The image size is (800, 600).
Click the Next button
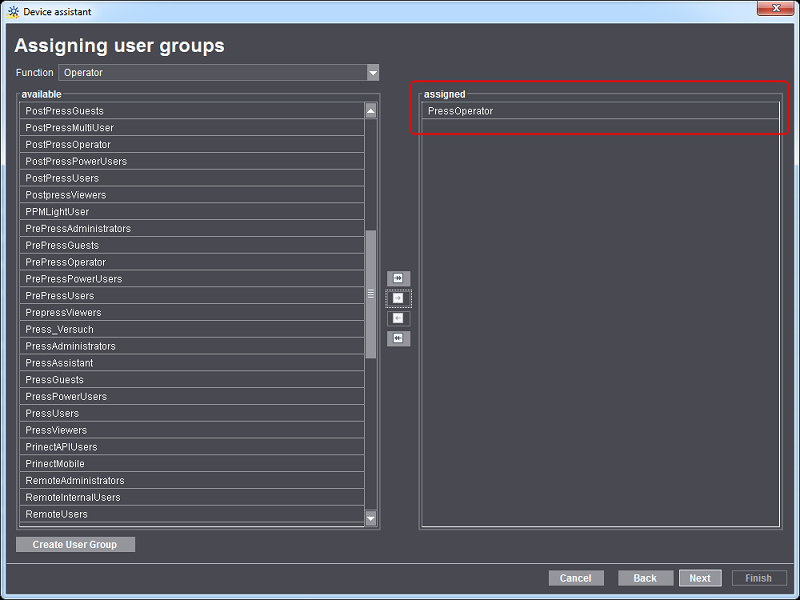coord(700,578)
